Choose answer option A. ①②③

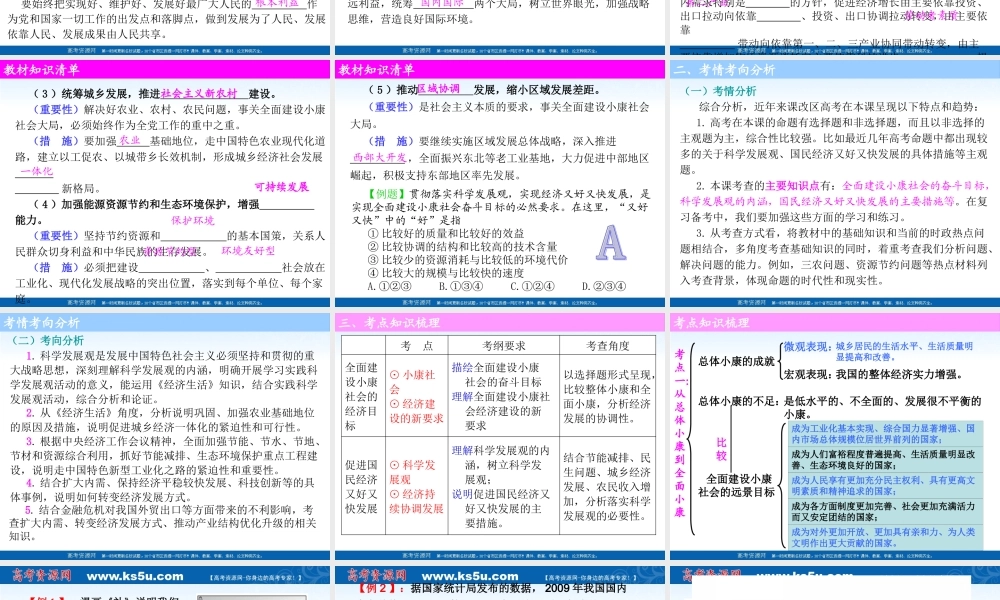point(389,286)
